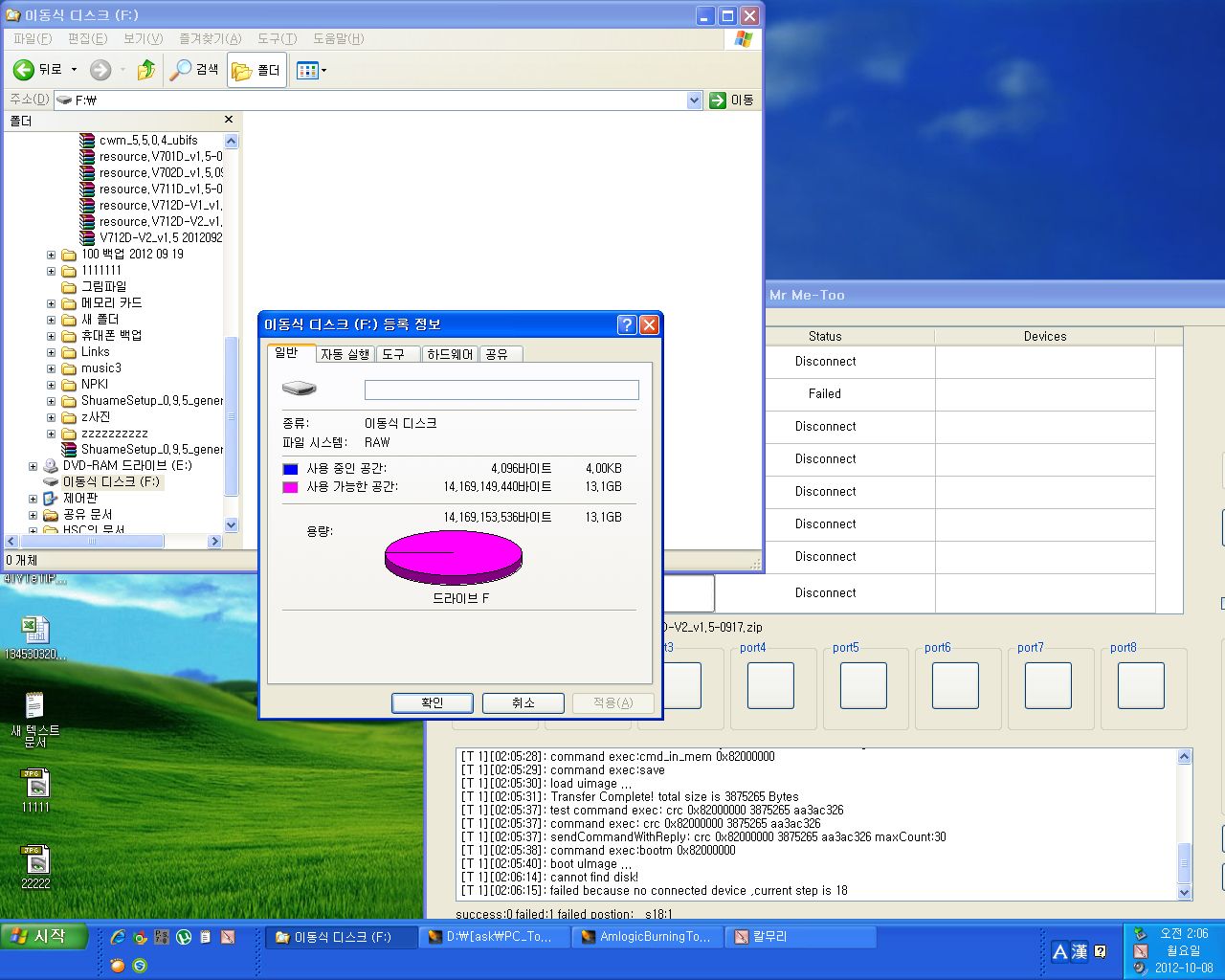Toggle the 폴더 folders pane button
1225x980 pixels.
click(256, 70)
